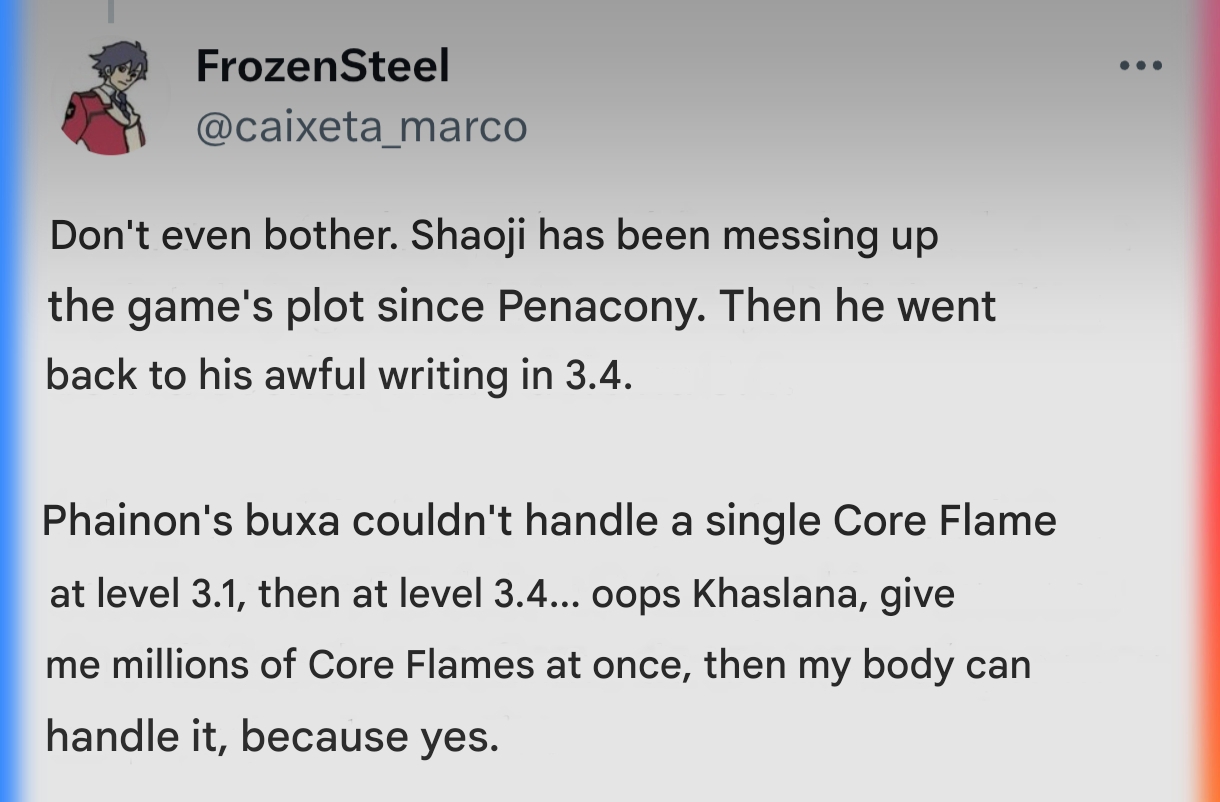This screenshot has width=1220, height=802.
Task: Click the red gradient strip on right edge
Action: click(x=1207, y=401)
